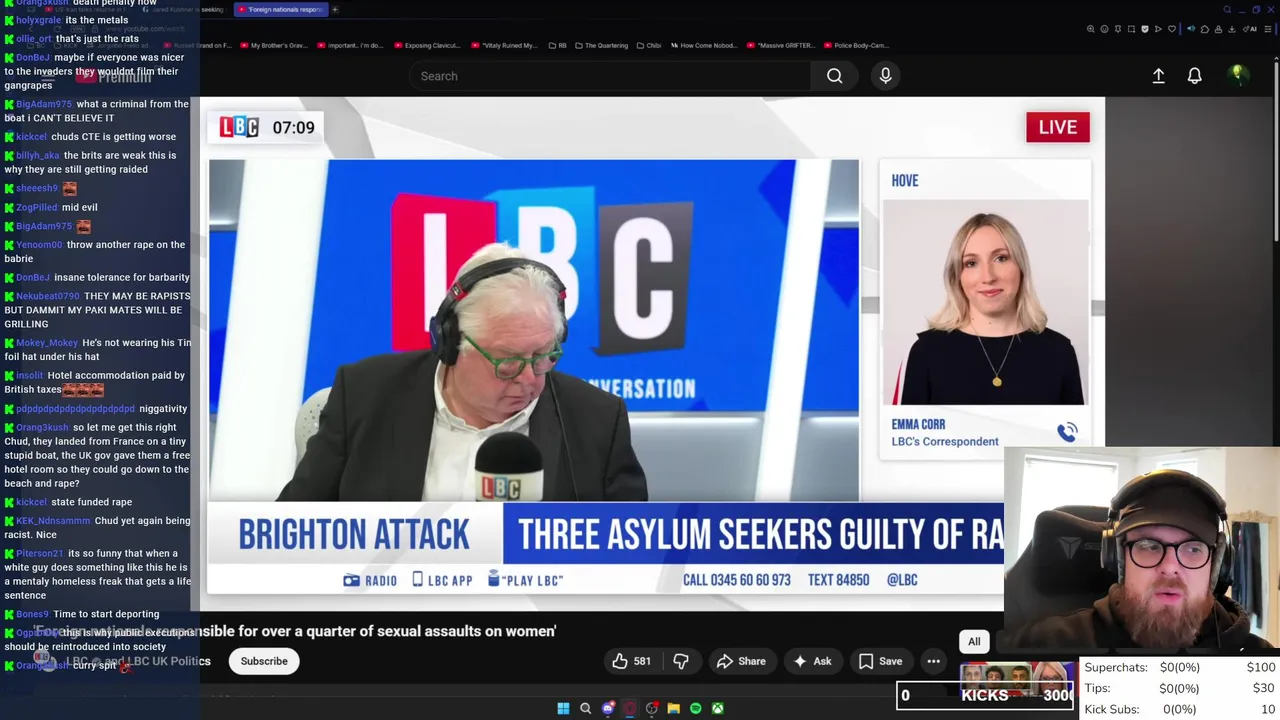Click the Ask AI button
This screenshot has width=1280, height=720.
tap(812, 661)
